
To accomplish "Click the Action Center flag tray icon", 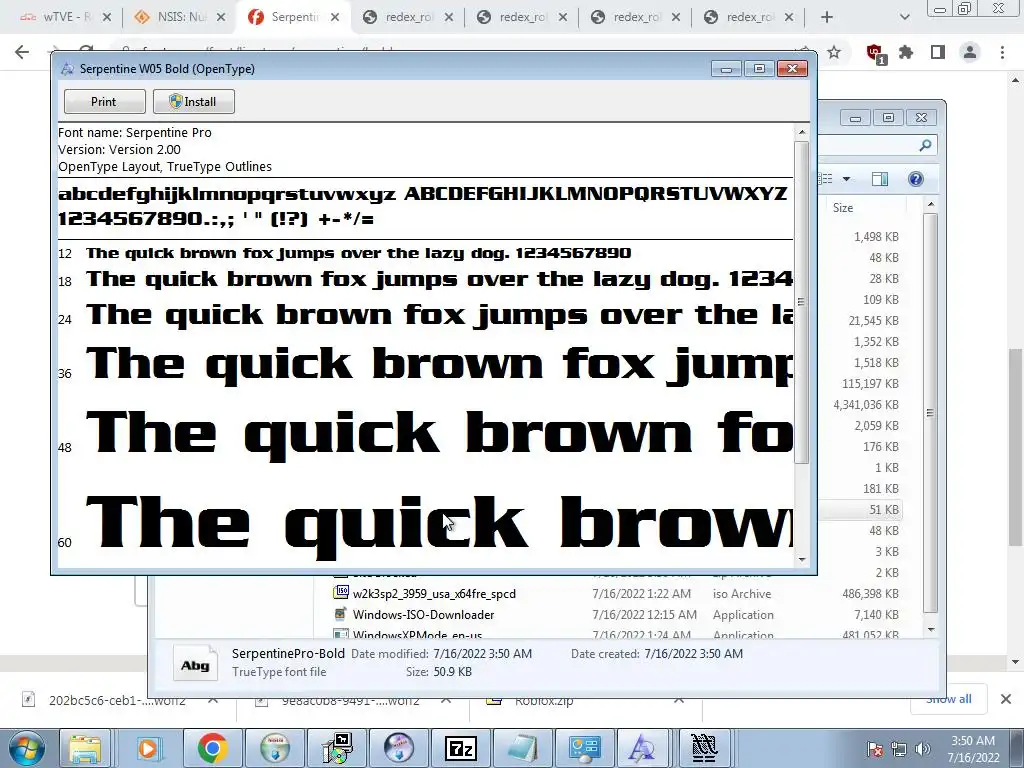I will pyautogui.click(x=875, y=749).
